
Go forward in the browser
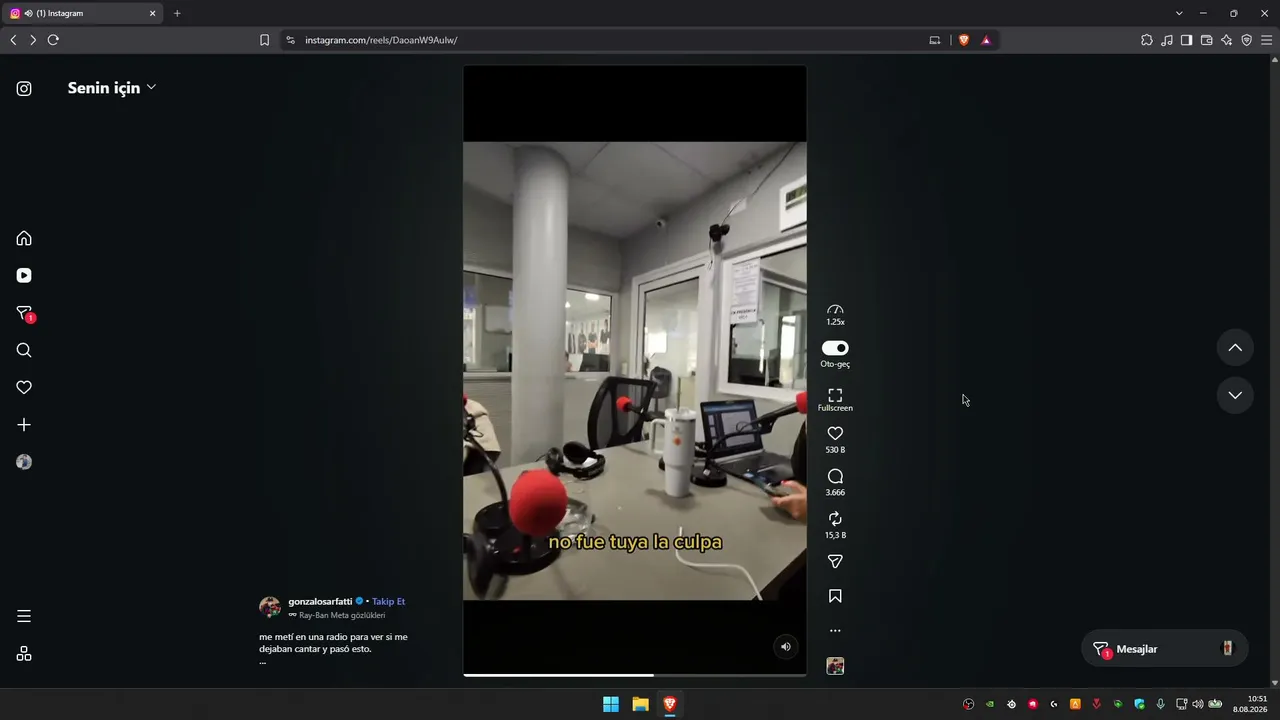pyautogui.click(x=33, y=40)
